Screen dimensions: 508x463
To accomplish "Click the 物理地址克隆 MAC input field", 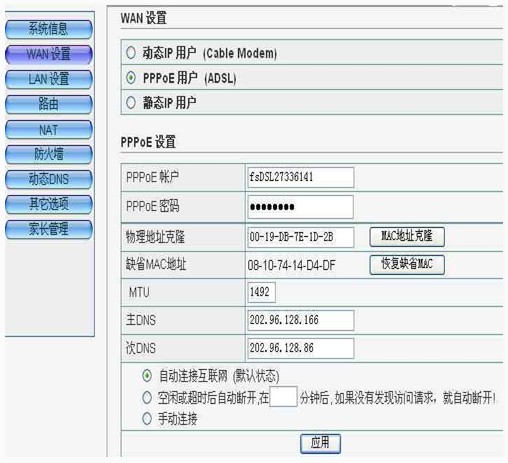I will tap(300, 237).
